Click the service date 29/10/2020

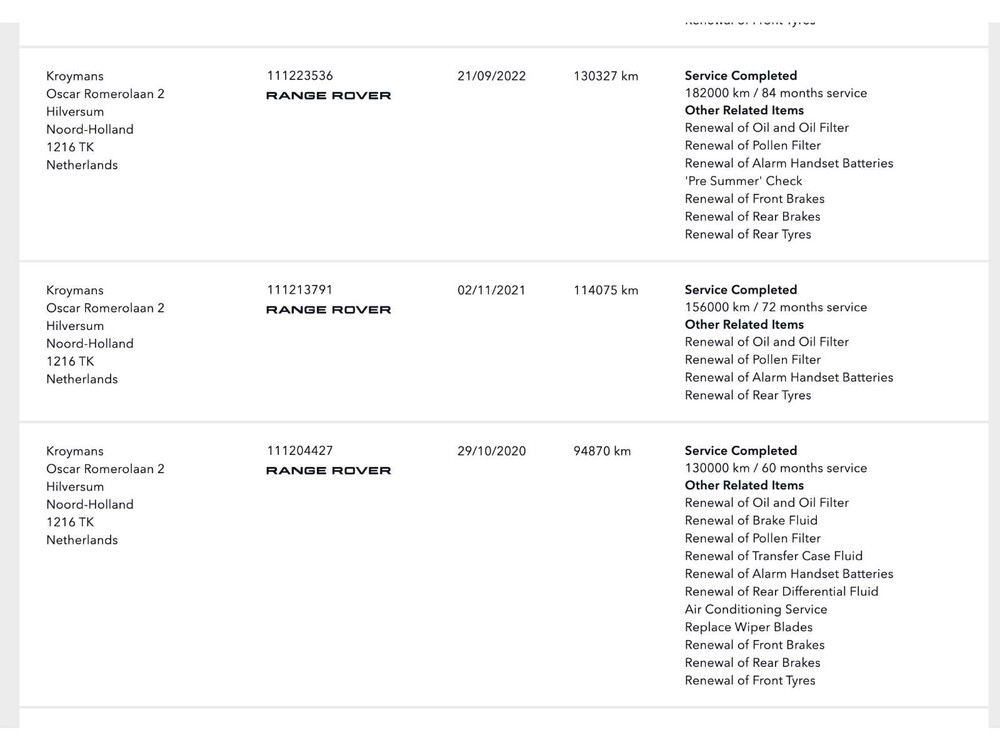491,452
